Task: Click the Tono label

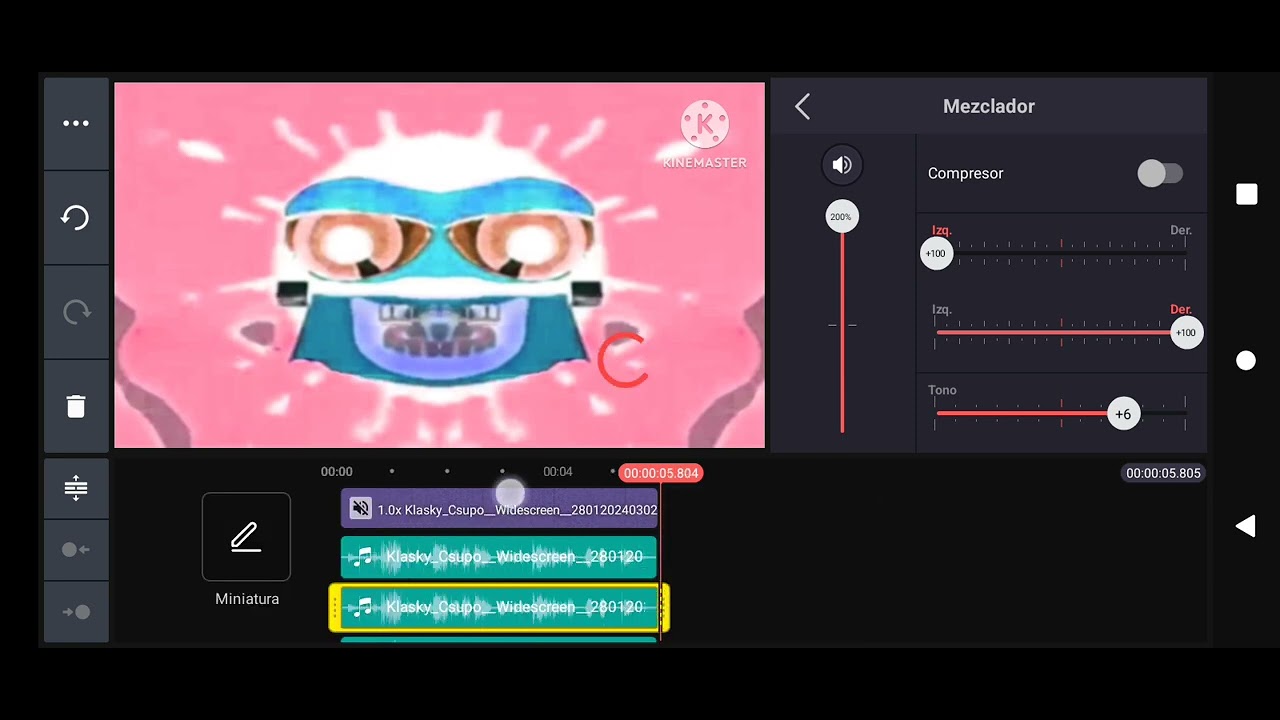Action: click(x=942, y=390)
